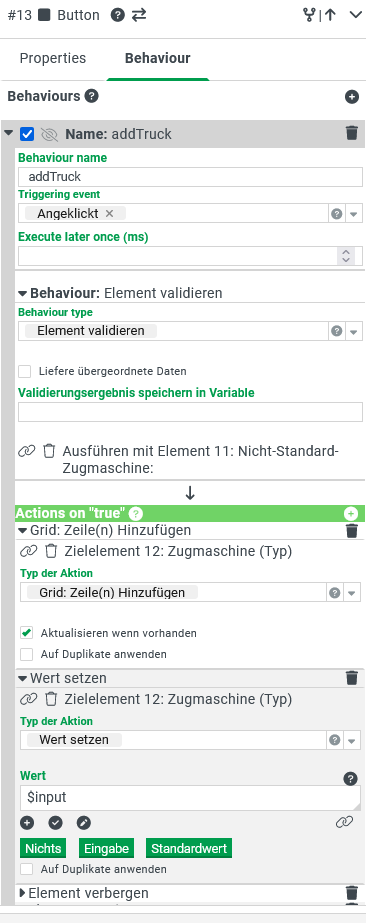Click the branch hierarchy icon in header
The image size is (366, 923).
coord(309,15)
